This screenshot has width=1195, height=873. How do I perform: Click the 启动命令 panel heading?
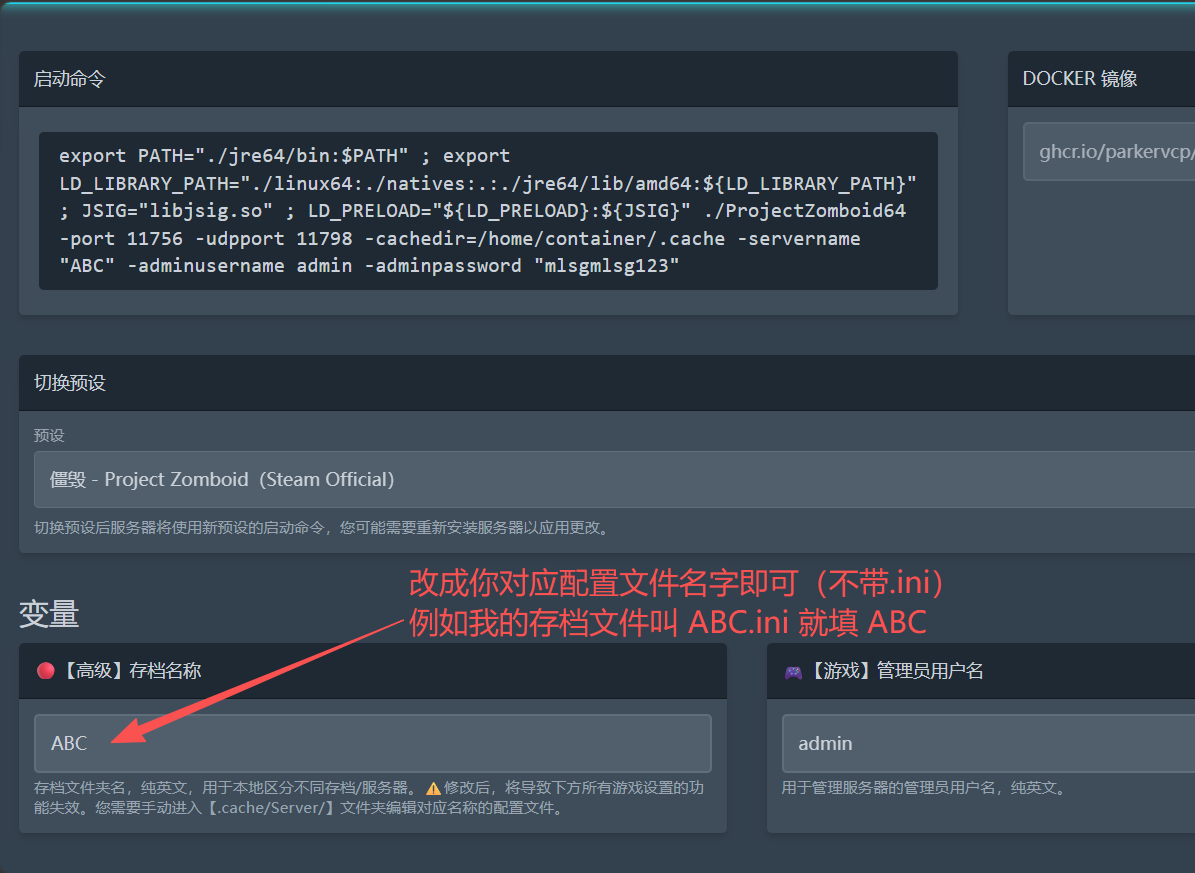click(69, 79)
